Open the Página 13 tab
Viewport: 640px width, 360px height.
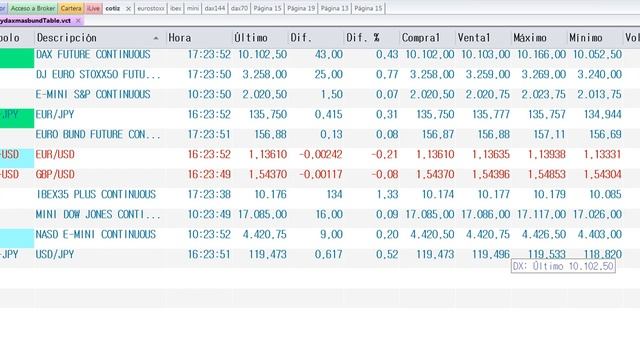click(334, 8)
